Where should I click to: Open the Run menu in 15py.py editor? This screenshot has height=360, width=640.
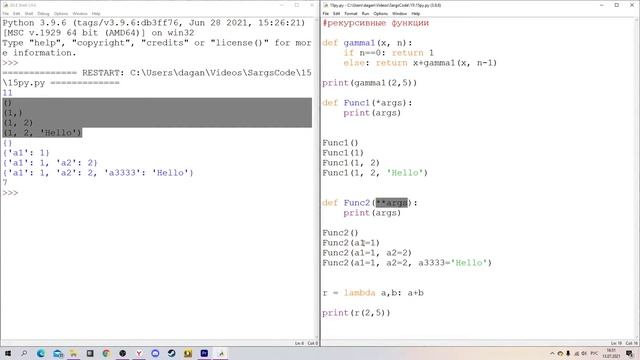[365, 13]
